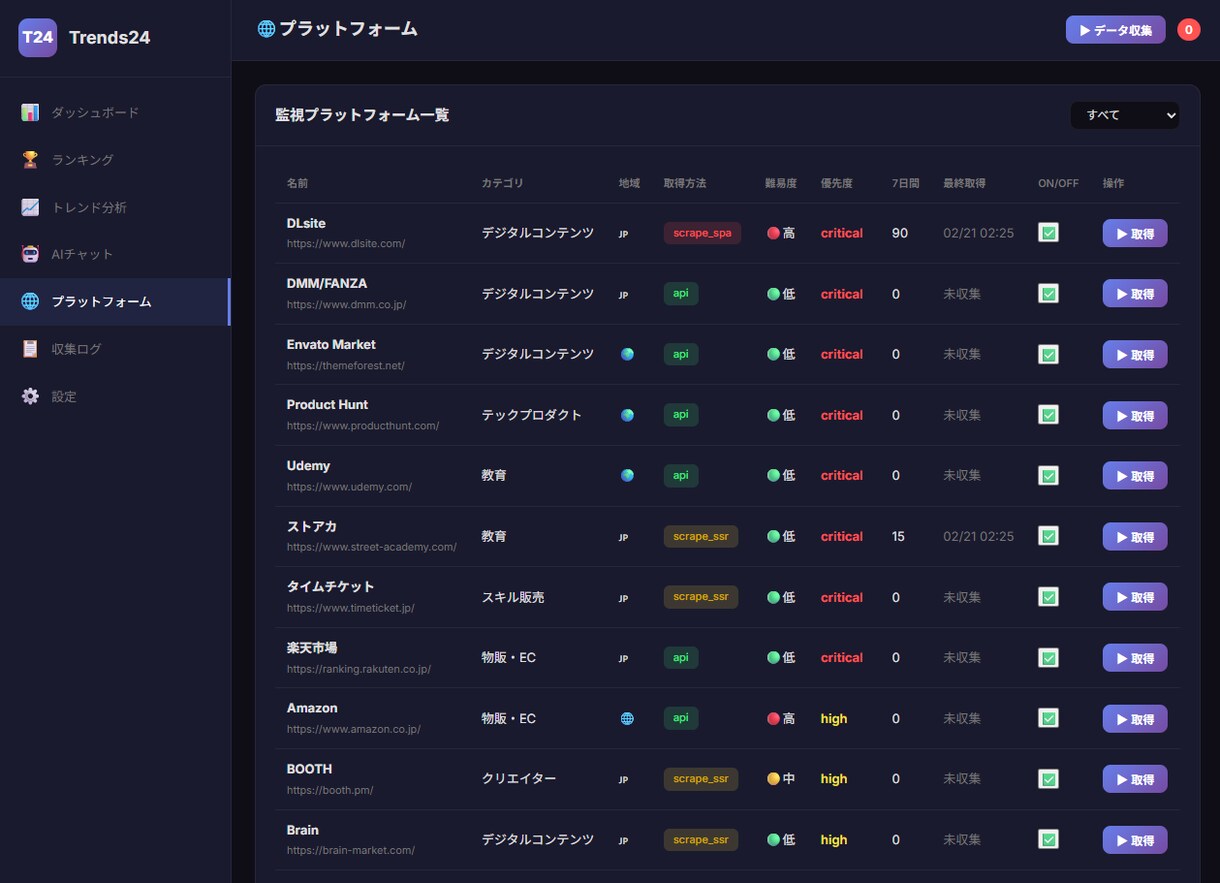1220x883 pixels.
Task: Run 取得 for 楽天市場
Action: point(1135,658)
